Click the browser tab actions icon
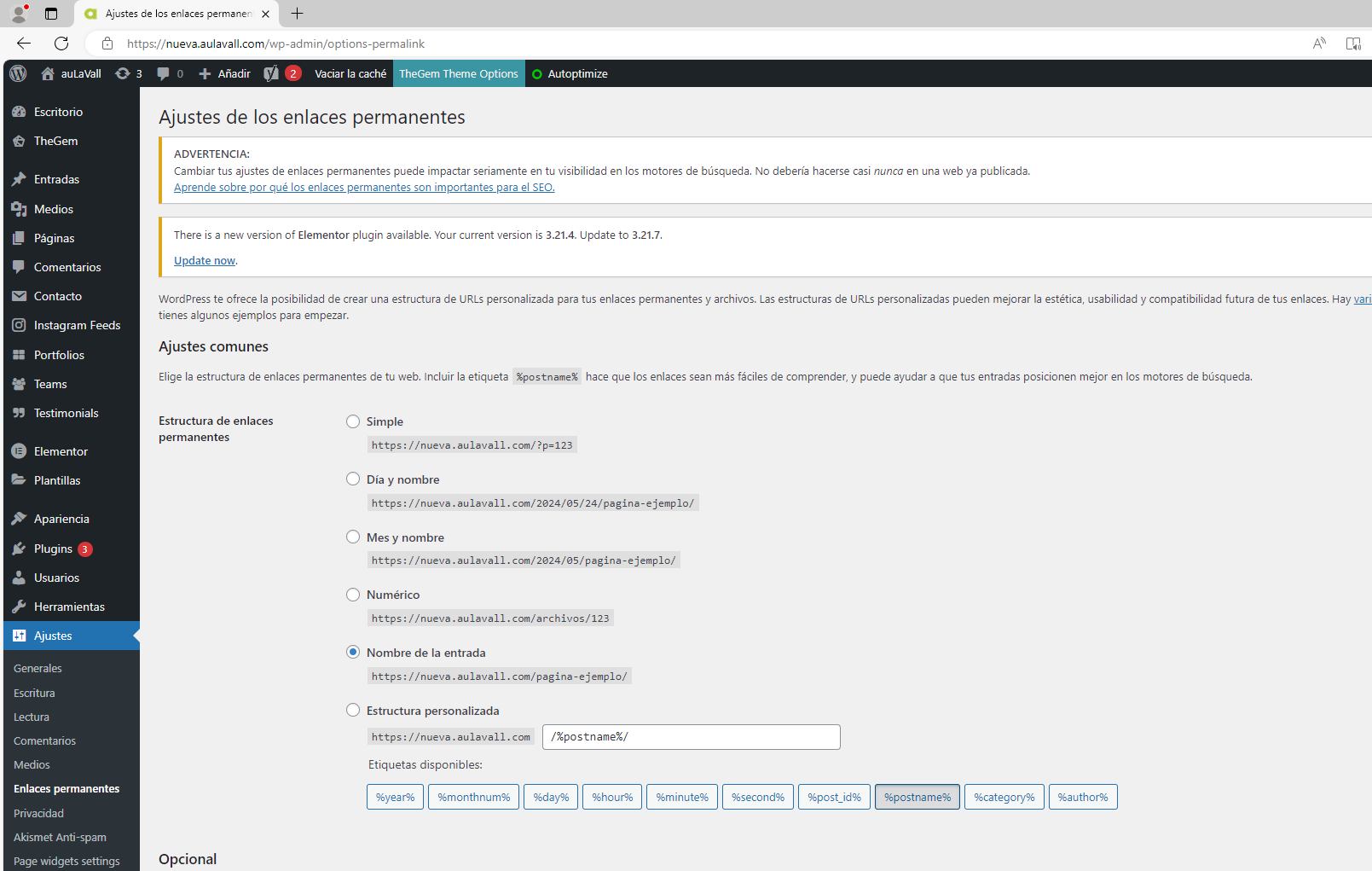Screen dimensions: 1372x871 point(51,14)
